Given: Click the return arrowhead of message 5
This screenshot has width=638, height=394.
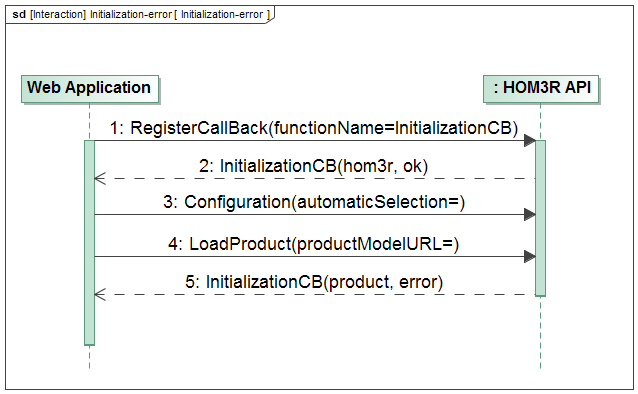Looking at the screenshot, I should 100,294.
